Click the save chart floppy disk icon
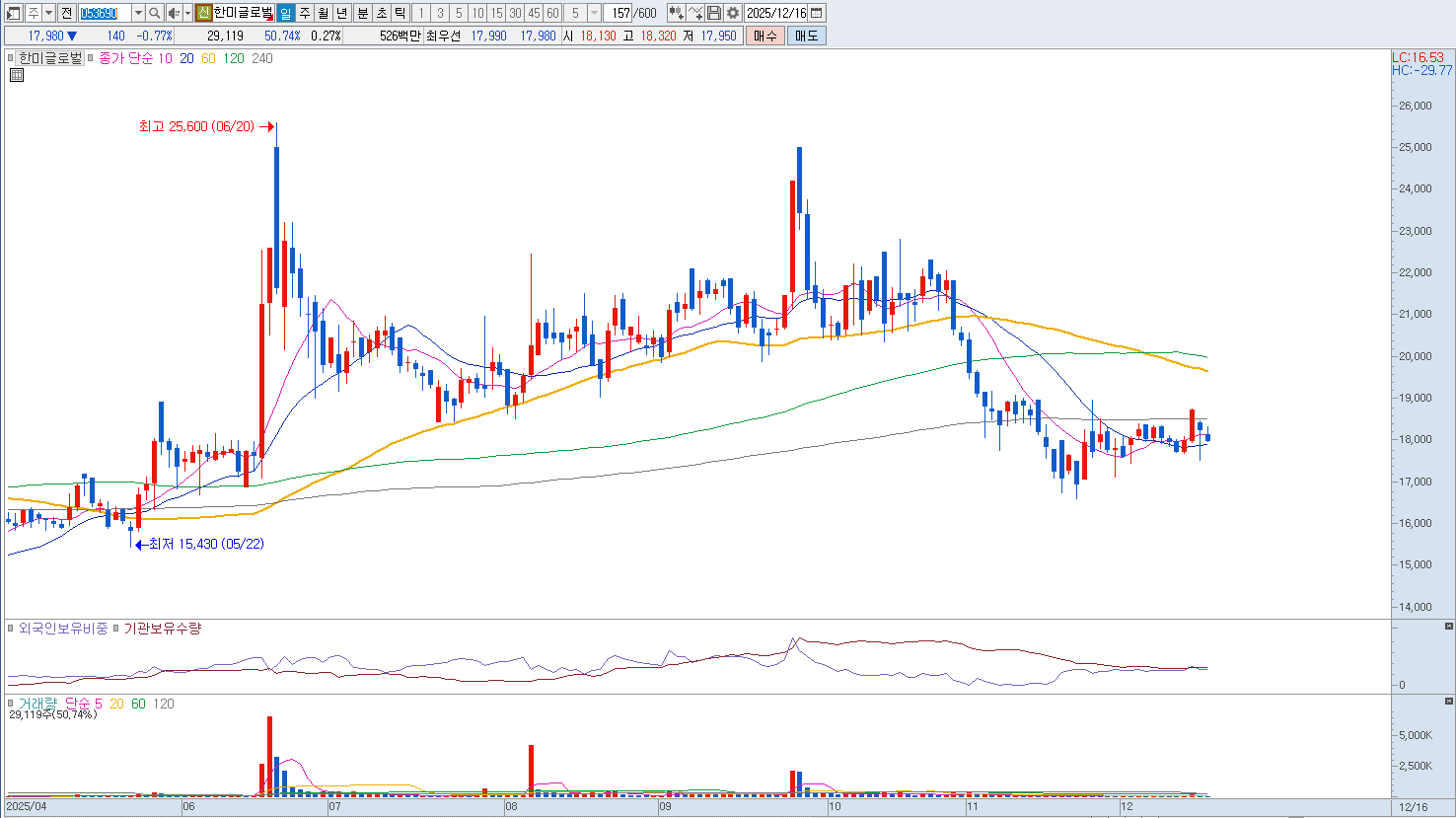This screenshot has width=1456, height=818. point(714,13)
